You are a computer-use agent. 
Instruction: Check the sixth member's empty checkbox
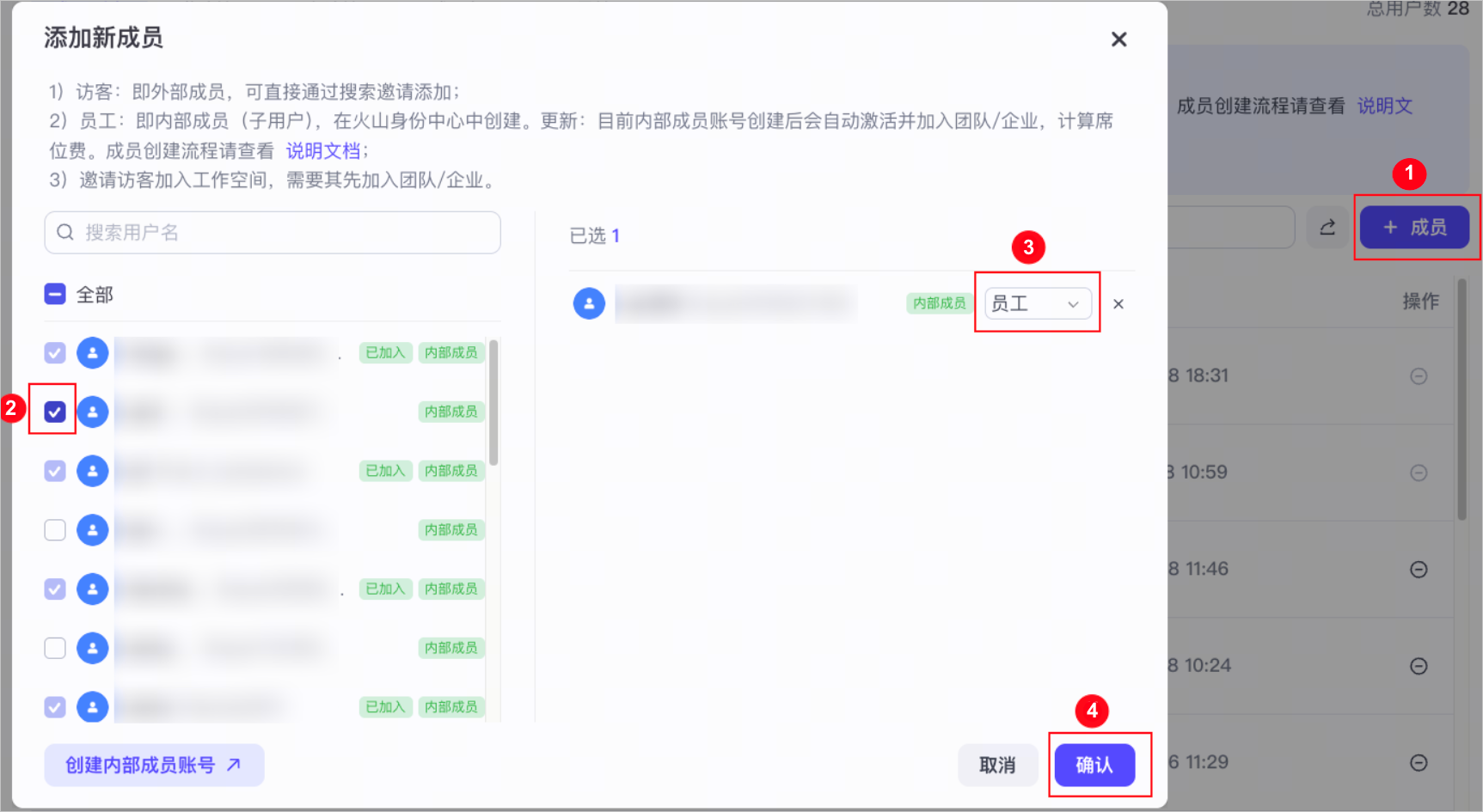[x=55, y=648]
